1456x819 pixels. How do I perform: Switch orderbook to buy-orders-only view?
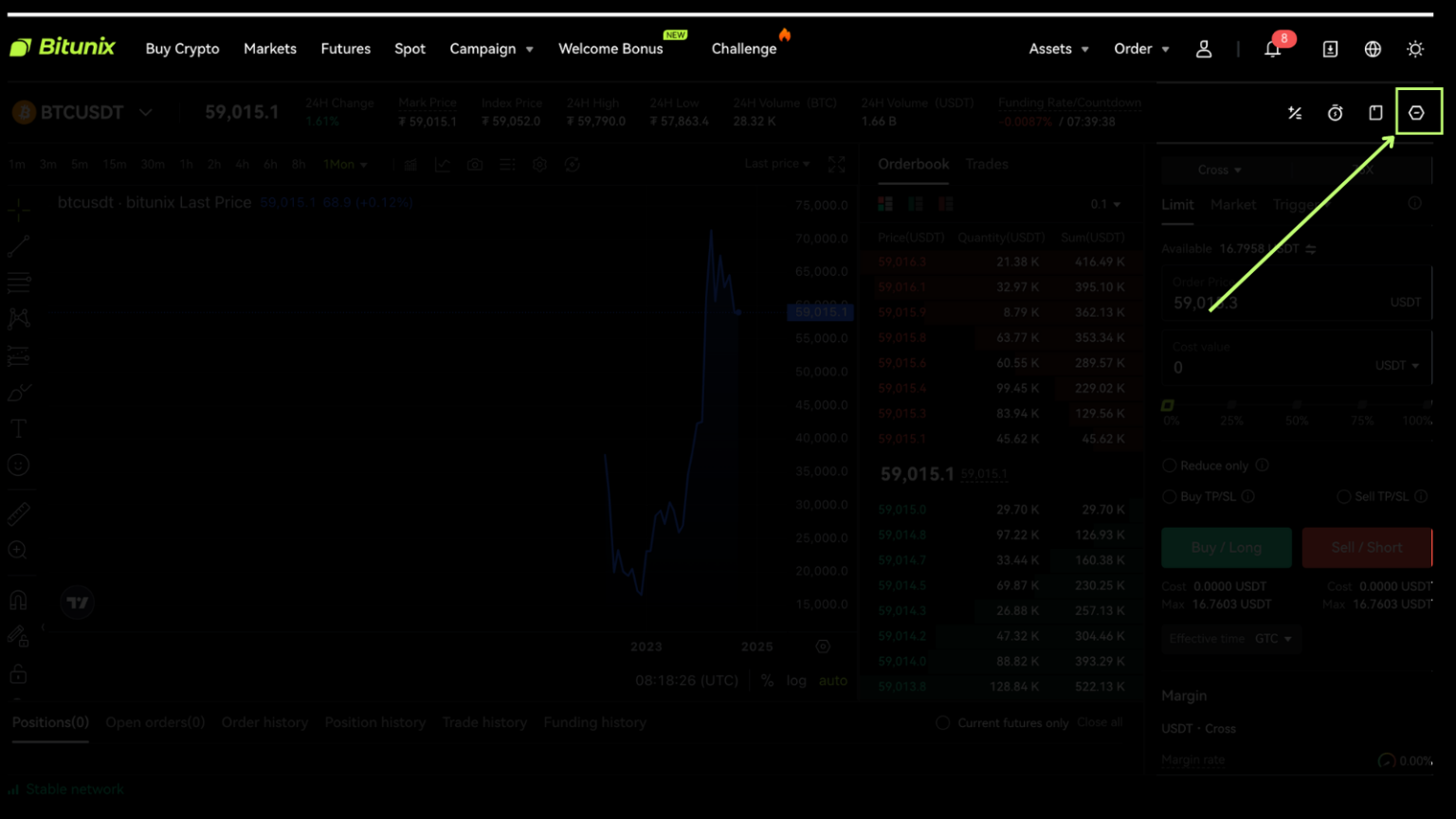[x=915, y=203]
